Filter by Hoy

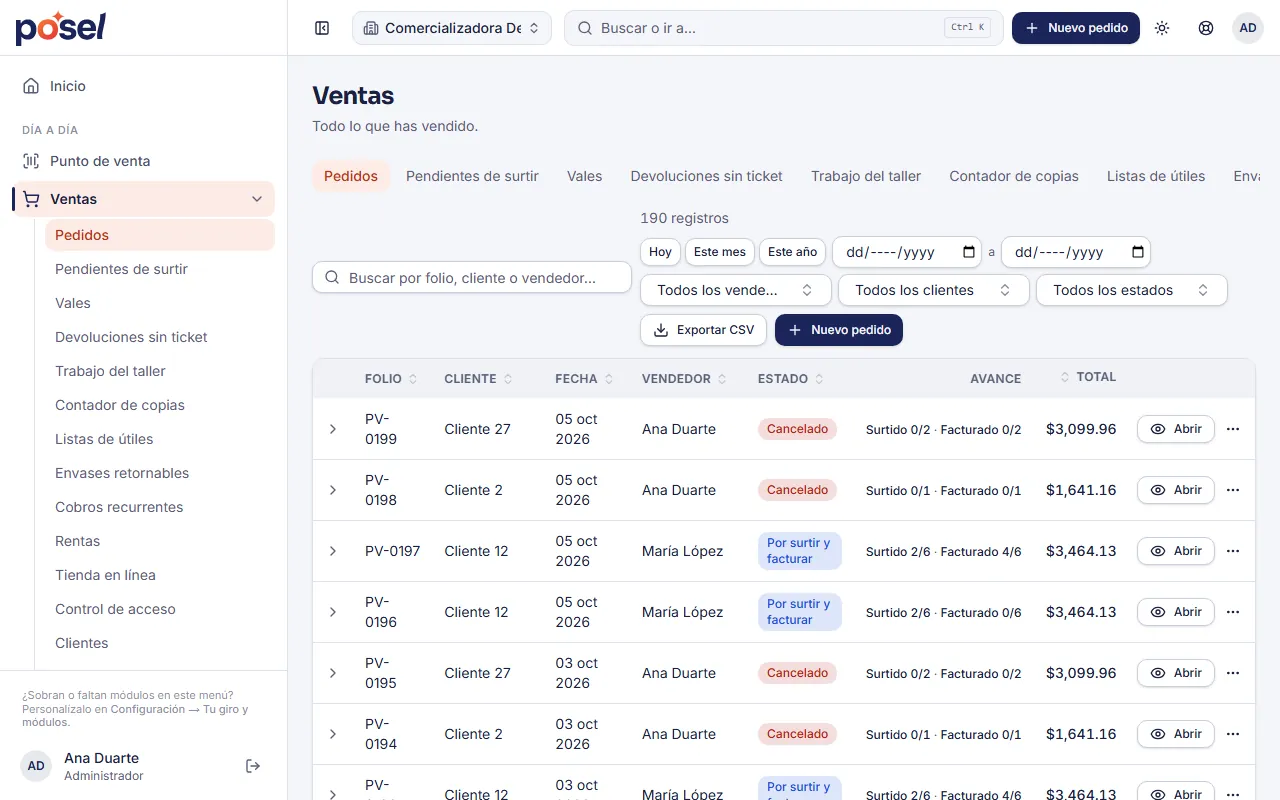click(x=660, y=252)
